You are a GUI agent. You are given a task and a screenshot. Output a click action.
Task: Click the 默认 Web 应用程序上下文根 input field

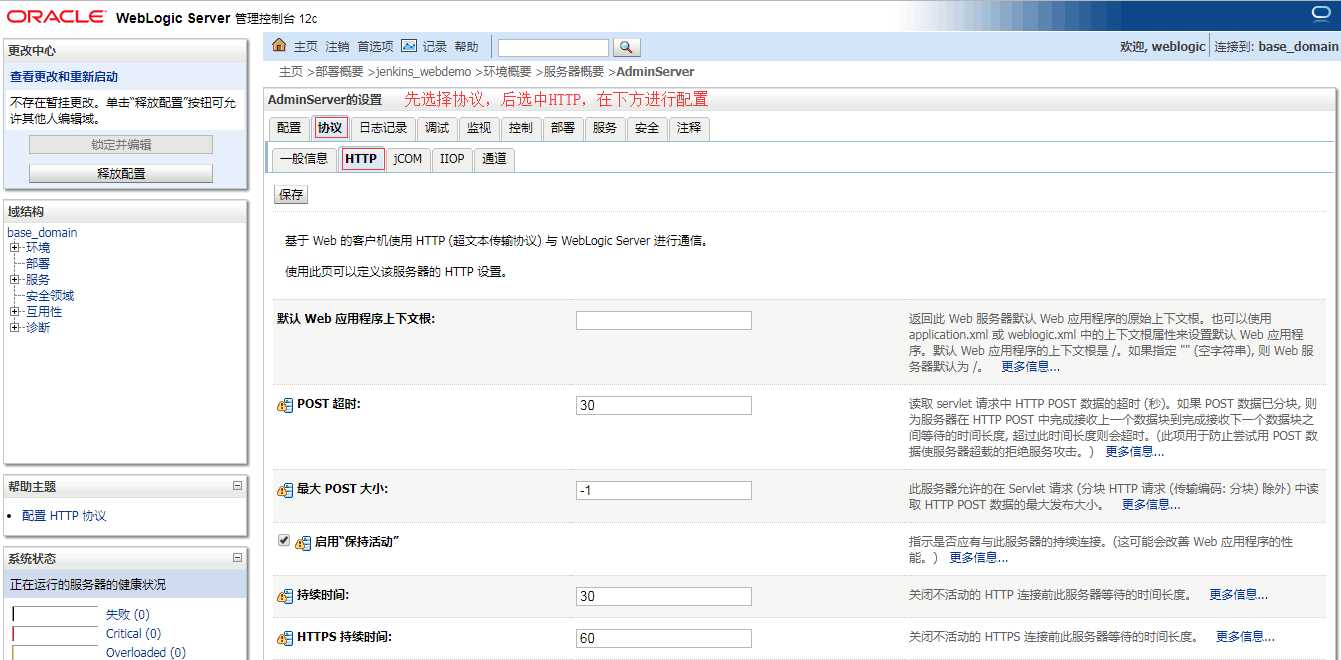pos(664,320)
